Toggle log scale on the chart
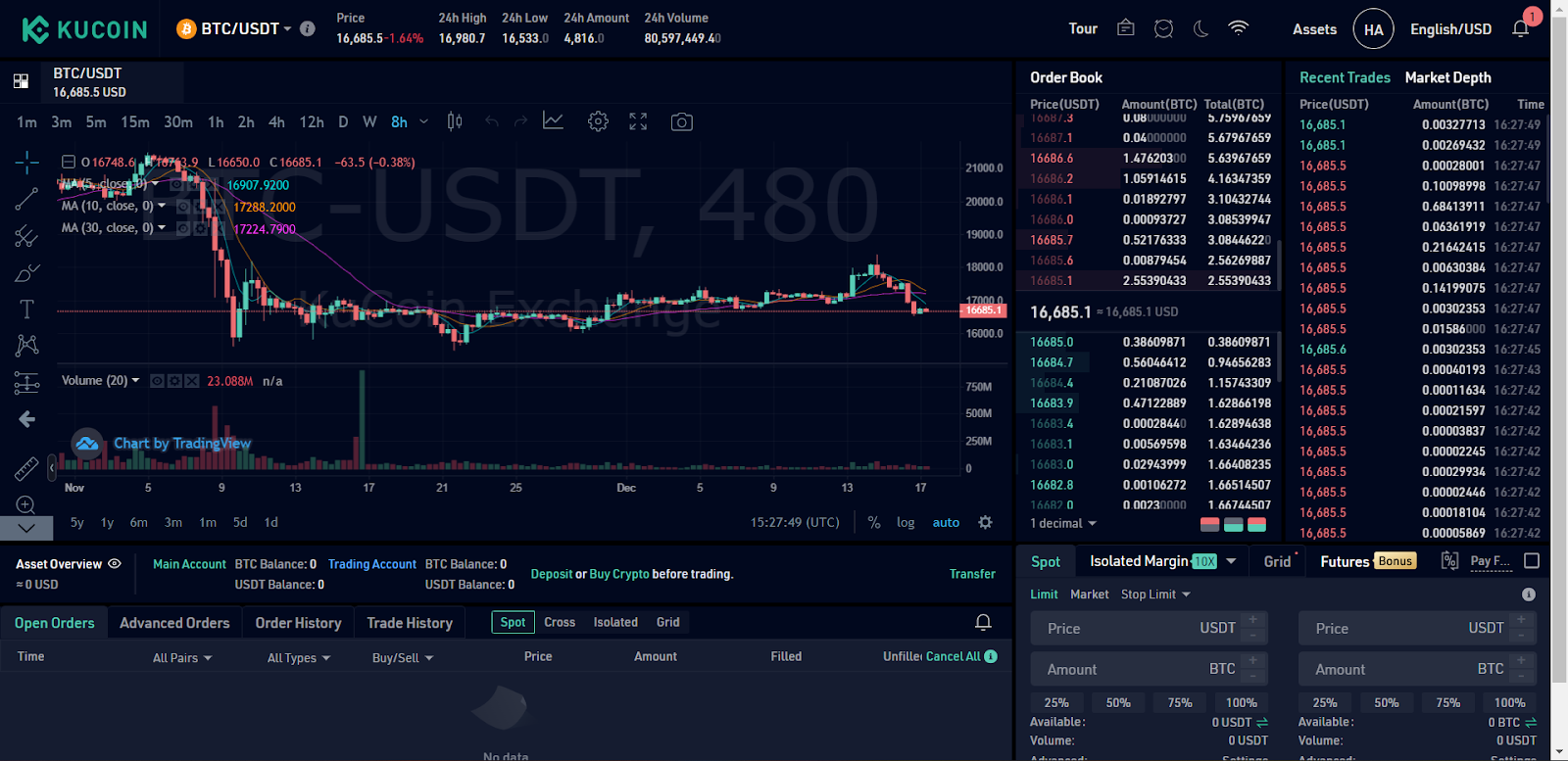This screenshot has height=761, width=1568. click(906, 522)
